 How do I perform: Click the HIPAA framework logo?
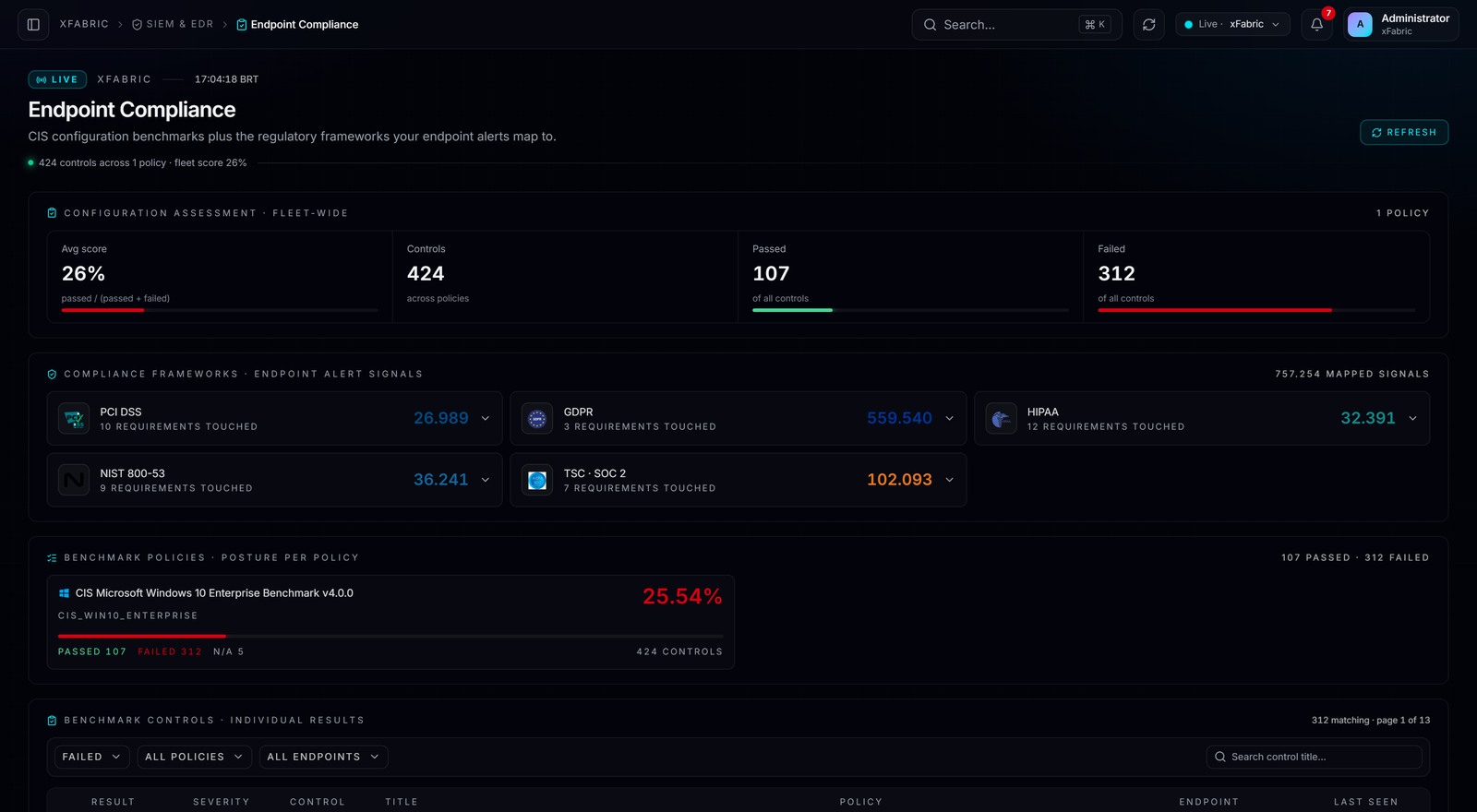pyautogui.click(x=1001, y=419)
